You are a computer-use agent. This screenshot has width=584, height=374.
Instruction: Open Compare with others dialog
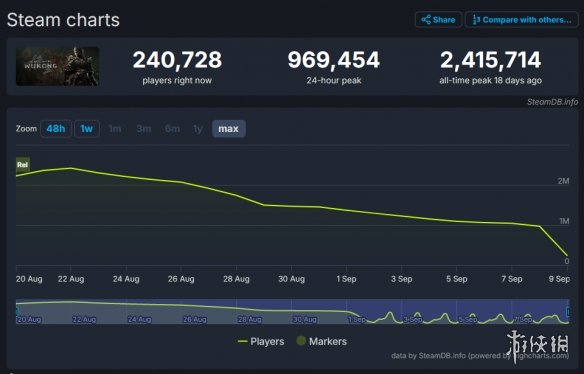pos(522,20)
